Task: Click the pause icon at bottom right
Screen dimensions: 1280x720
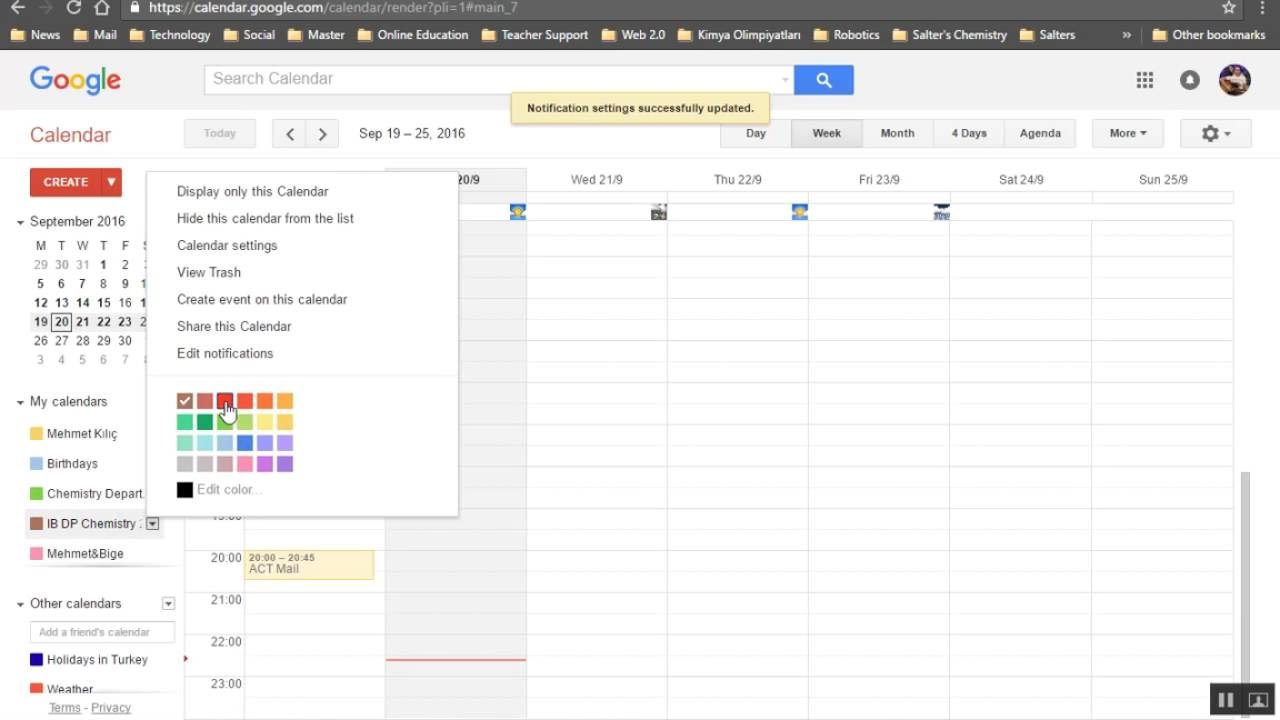Action: point(1225,700)
